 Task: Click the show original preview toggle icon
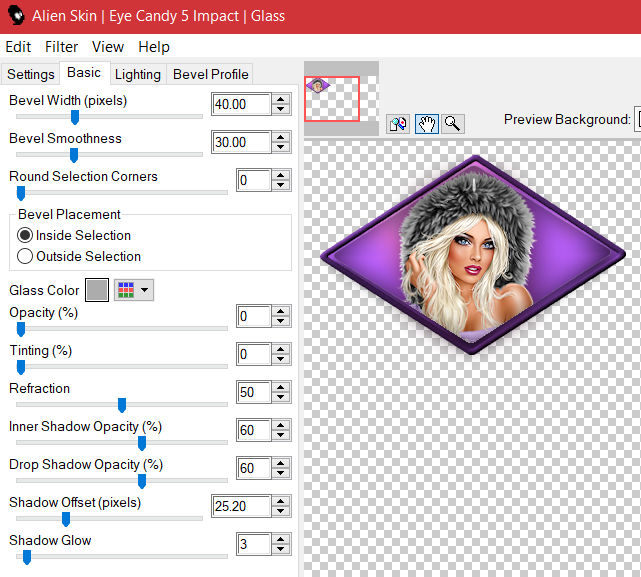[x=399, y=123]
